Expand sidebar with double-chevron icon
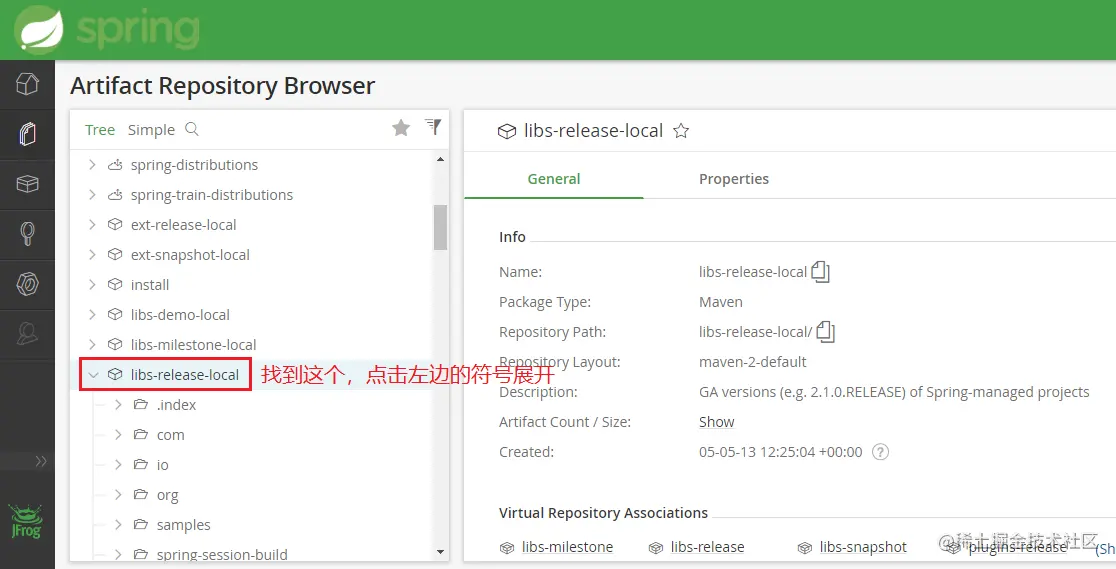 tap(41, 461)
